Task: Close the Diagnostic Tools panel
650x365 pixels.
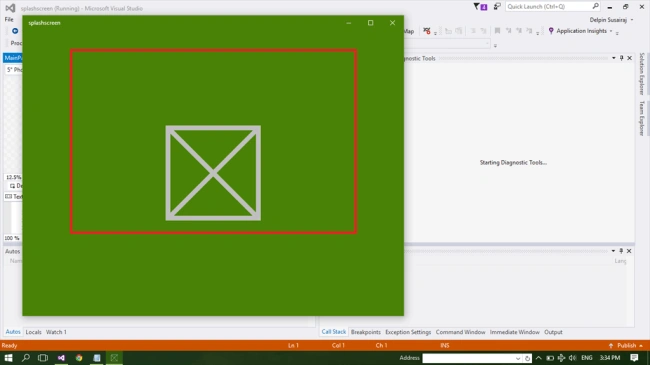Action: pos(629,58)
